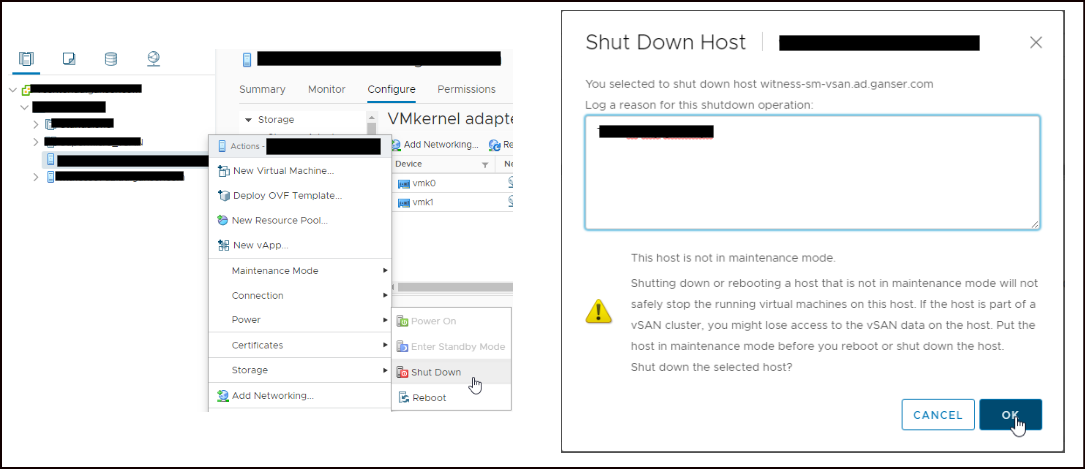Click the Add Networking toolbar icon
Viewport: 1085px width, 469px height.
tap(396, 145)
